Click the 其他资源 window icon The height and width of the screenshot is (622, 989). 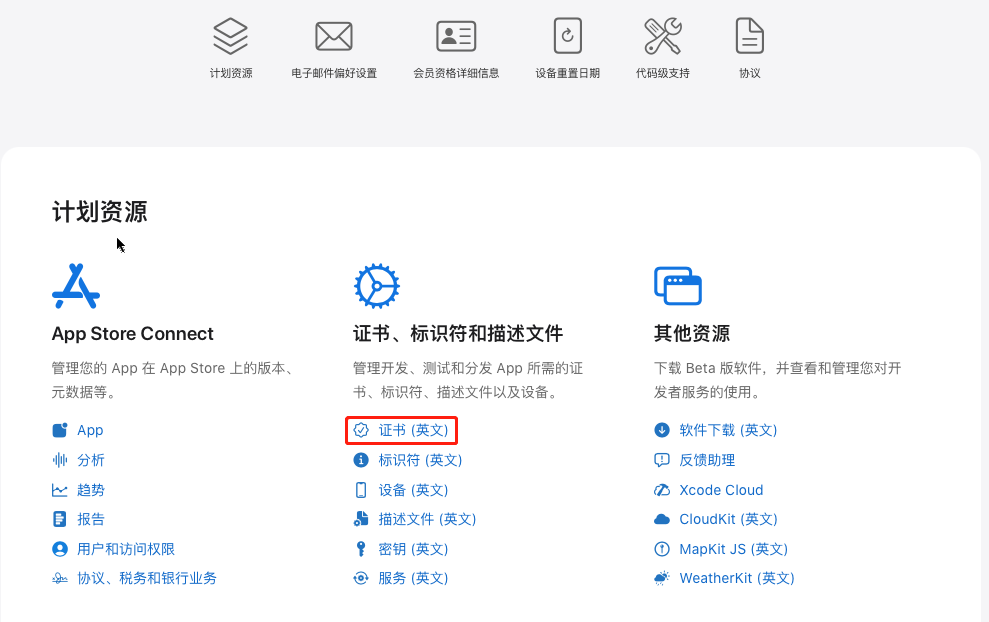677,286
